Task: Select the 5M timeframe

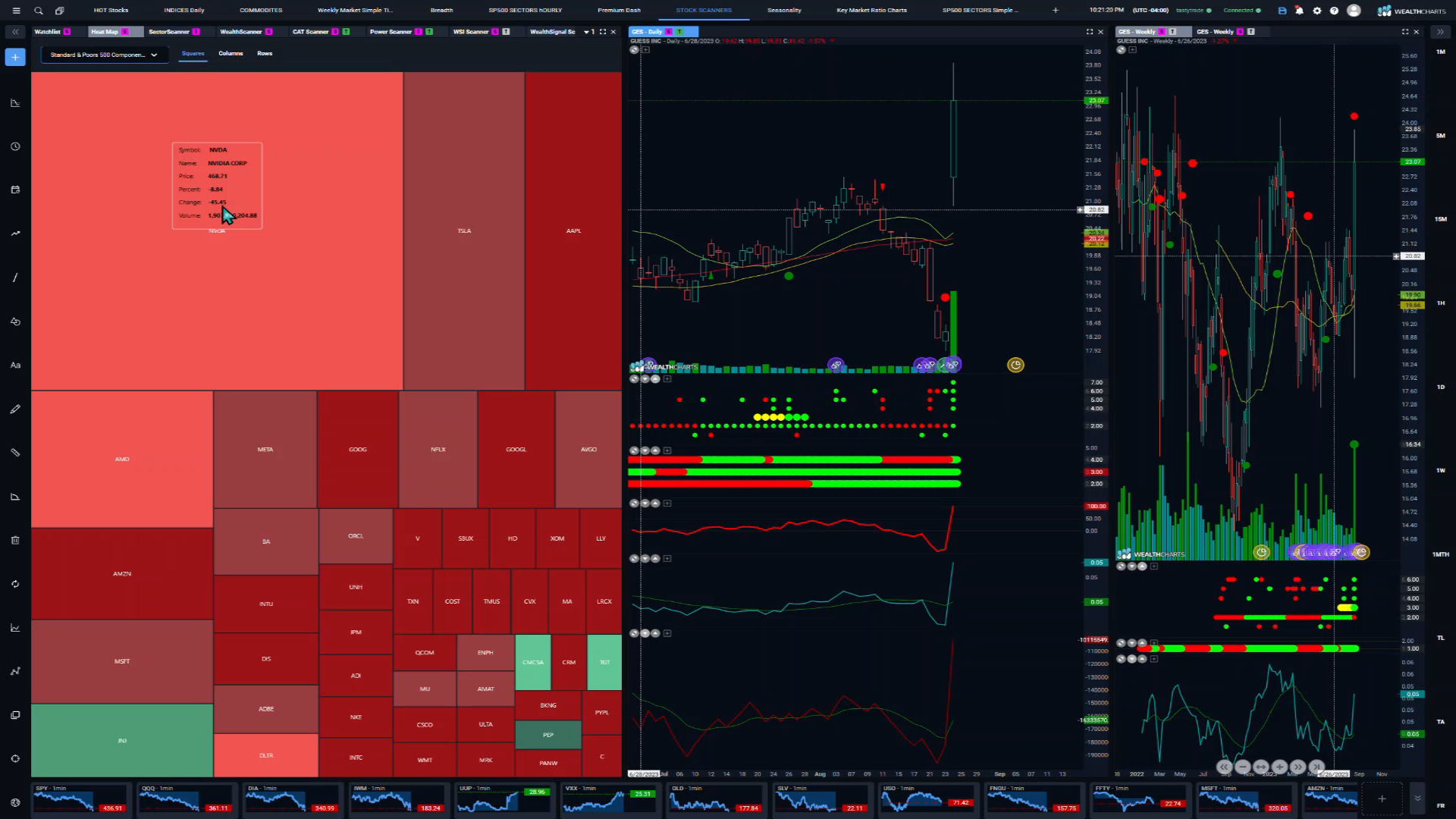Action: point(1440,136)
